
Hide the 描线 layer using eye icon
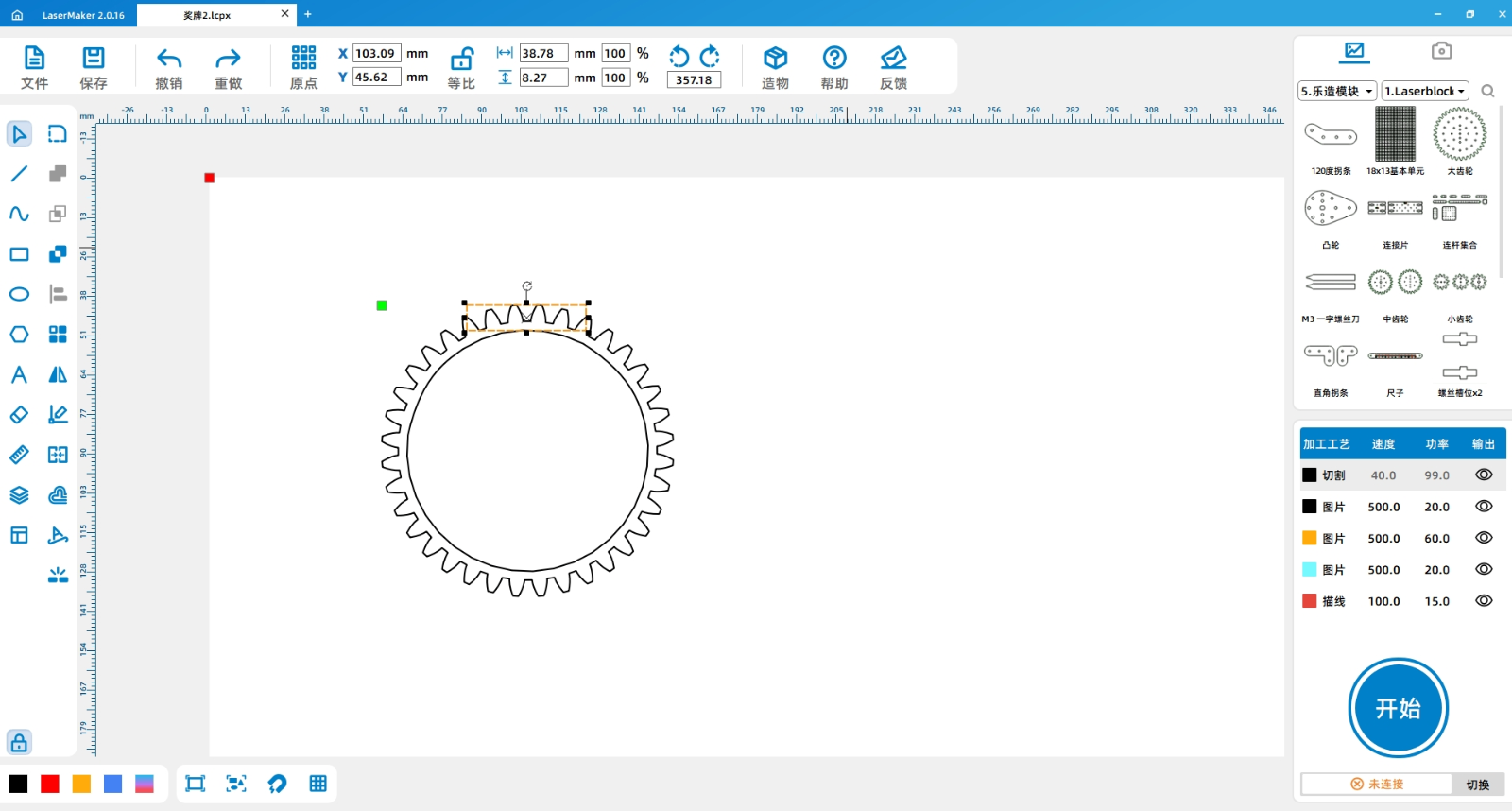pyautogui.click(x=1484, y=601)
